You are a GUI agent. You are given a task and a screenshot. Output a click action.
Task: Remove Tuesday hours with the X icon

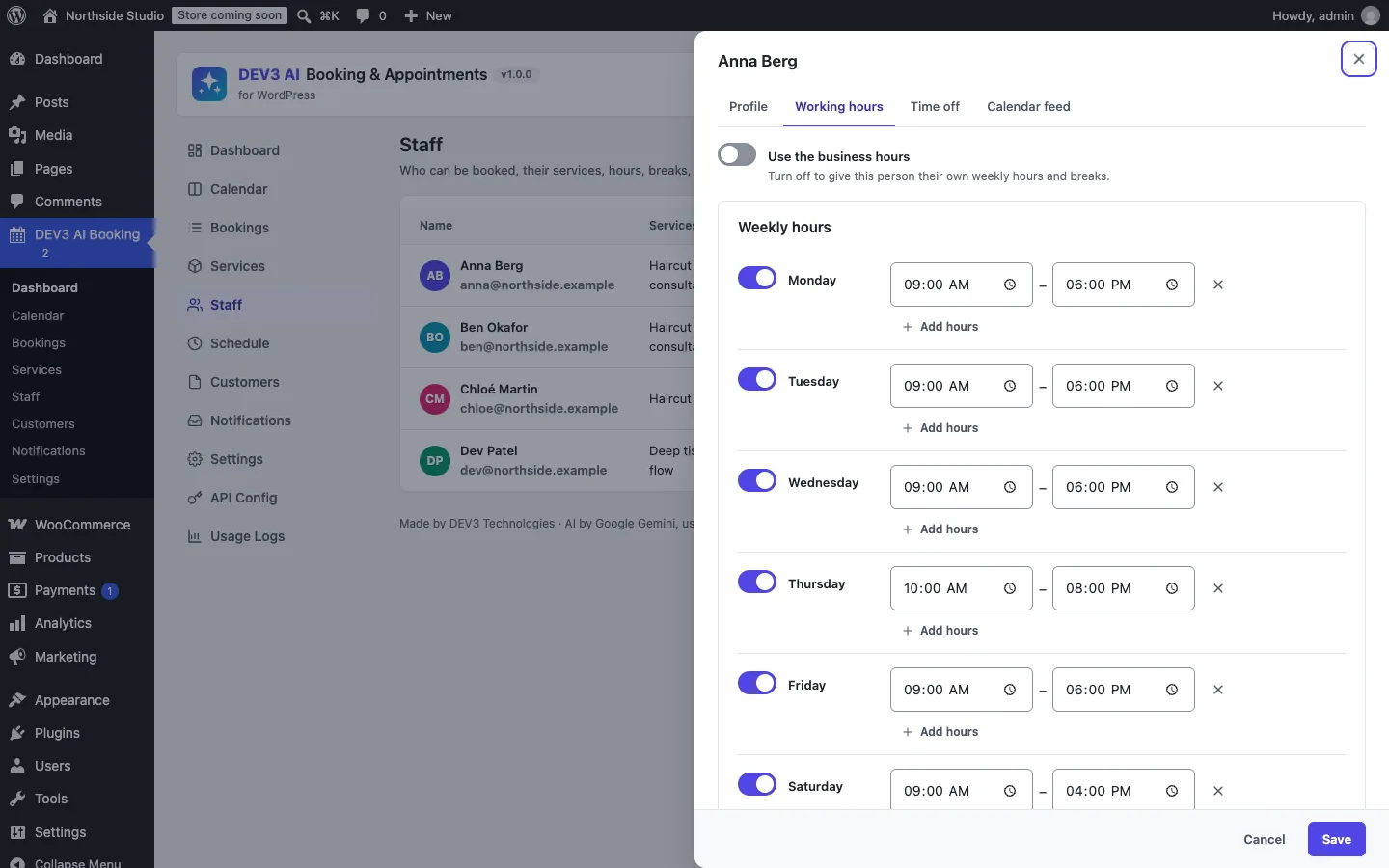pos(1218,386)
